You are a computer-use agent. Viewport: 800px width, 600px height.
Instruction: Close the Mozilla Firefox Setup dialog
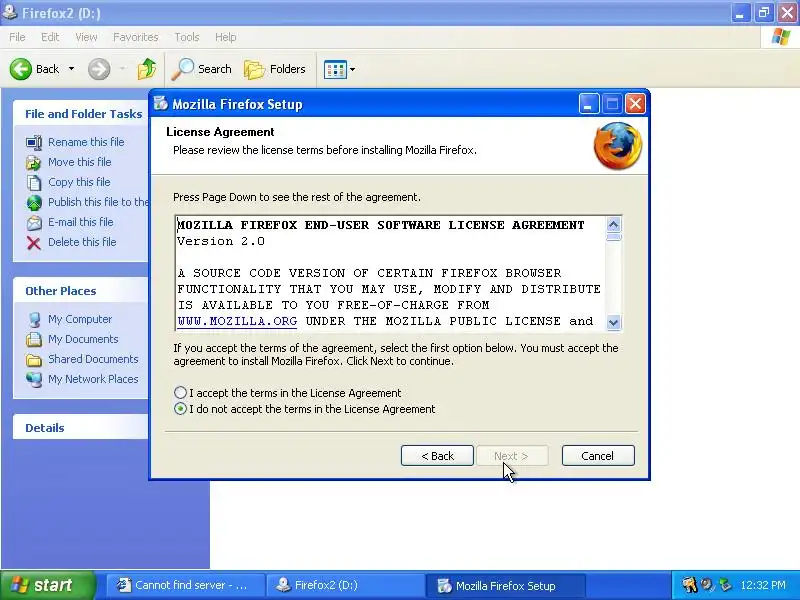pos(635,104)
